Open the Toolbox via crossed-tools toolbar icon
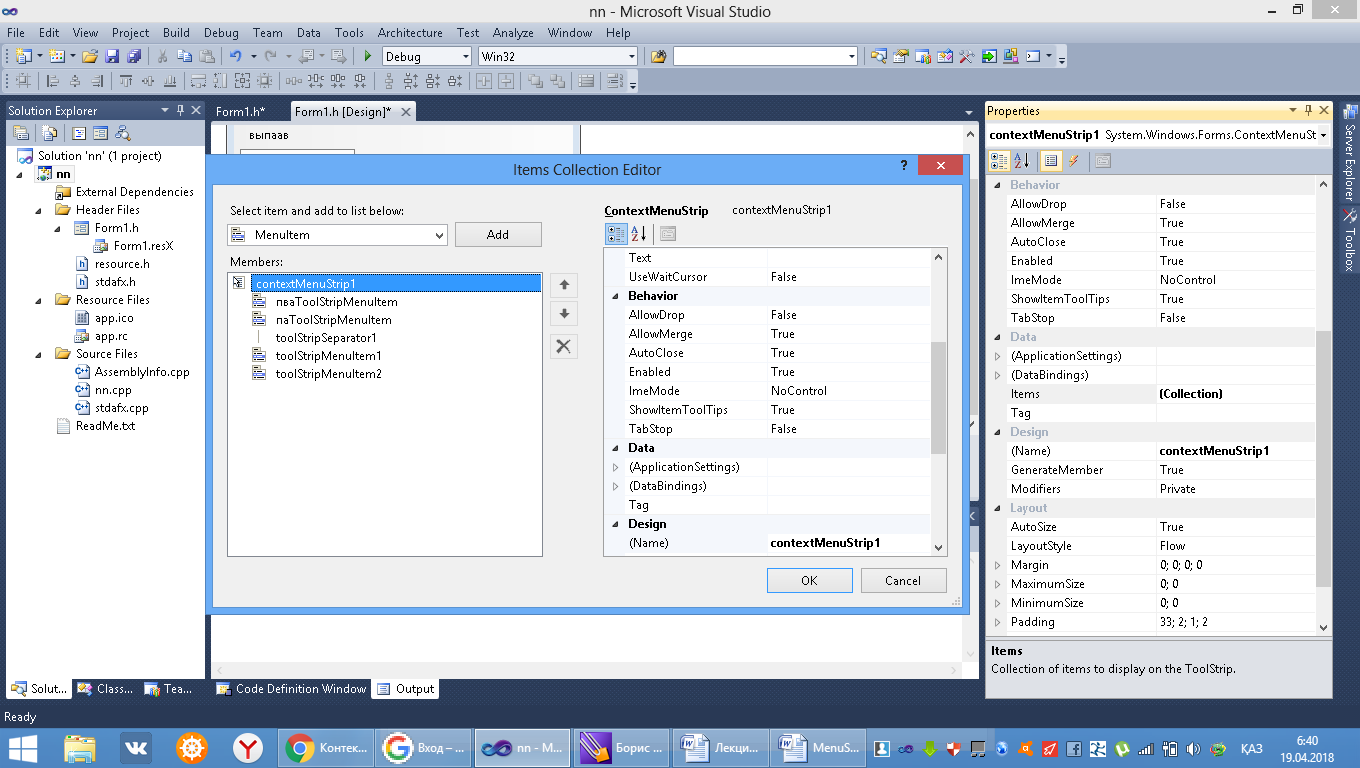 click(x=967, y=57)
